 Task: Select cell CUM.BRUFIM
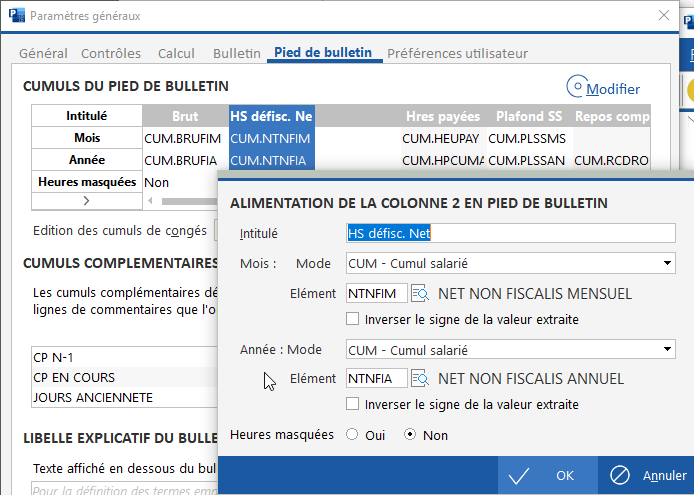(185, 138)
